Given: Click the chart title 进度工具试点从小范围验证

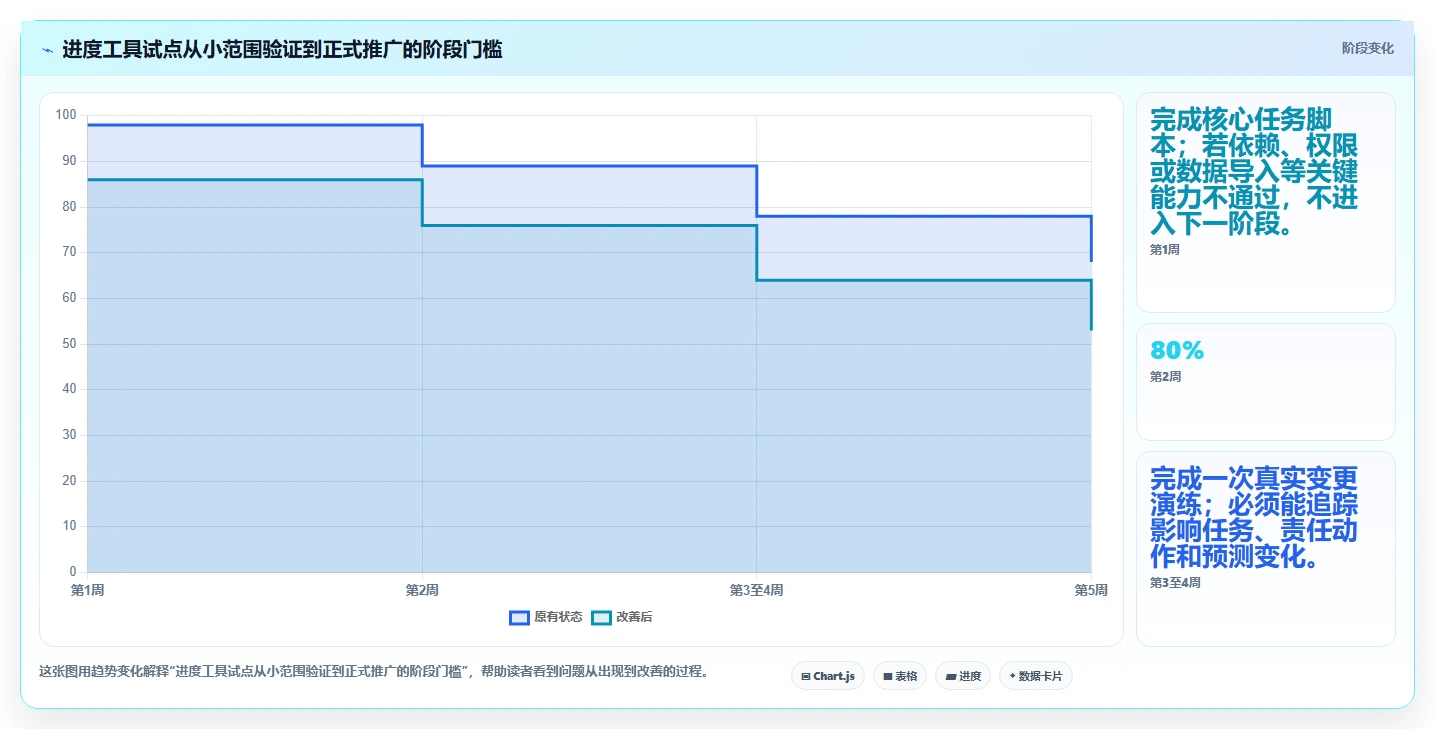Looking at the screenshot, I should click(282, 49).
